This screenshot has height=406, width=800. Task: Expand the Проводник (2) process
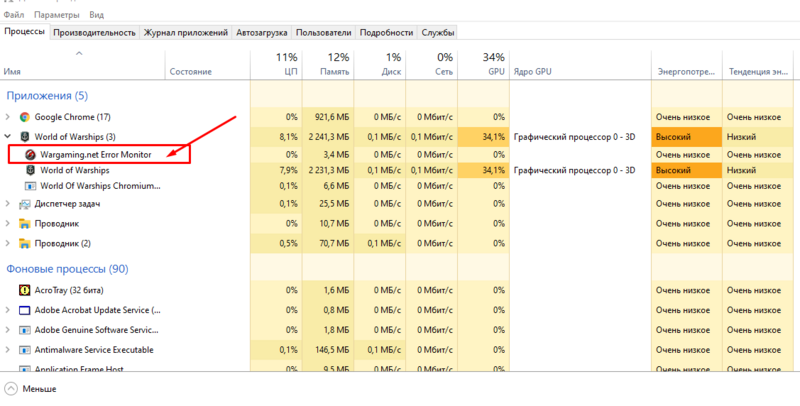(x=7, y=243)
